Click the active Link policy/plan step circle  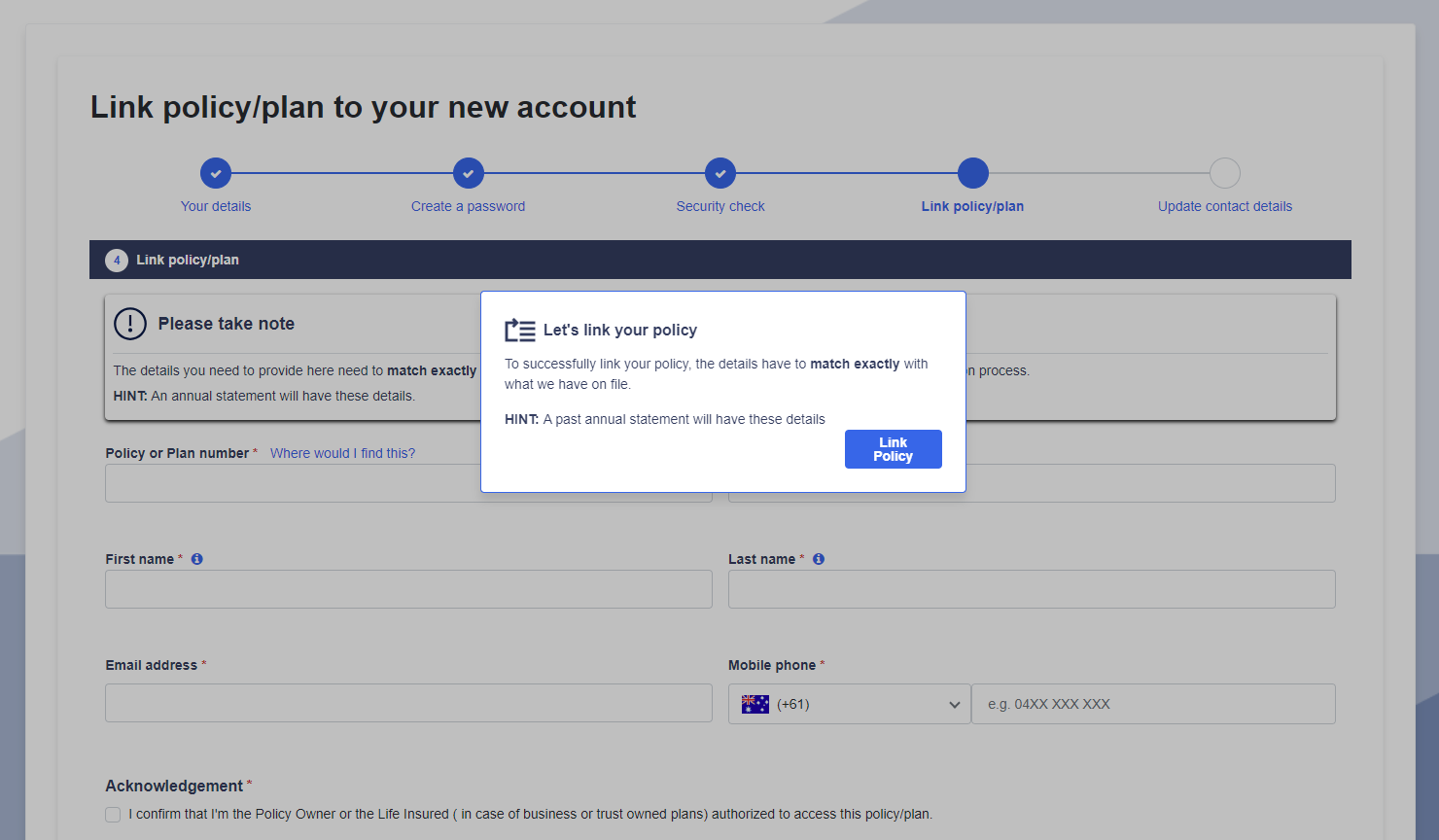pyautogui.click(x=972, y=173)
